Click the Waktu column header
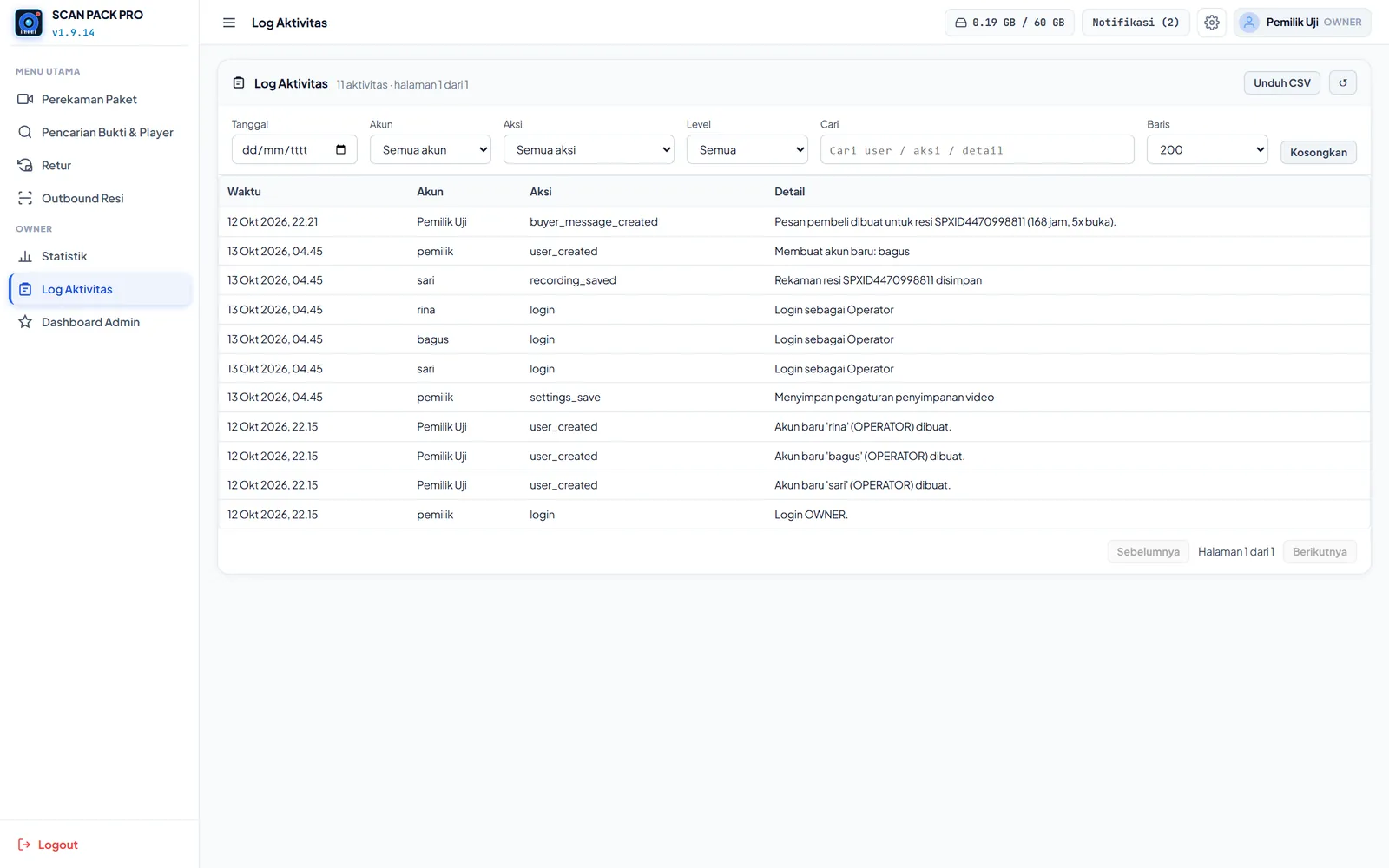Image resolution: width=1389 pixels, height=868 pixels. [x=244, y=192]
